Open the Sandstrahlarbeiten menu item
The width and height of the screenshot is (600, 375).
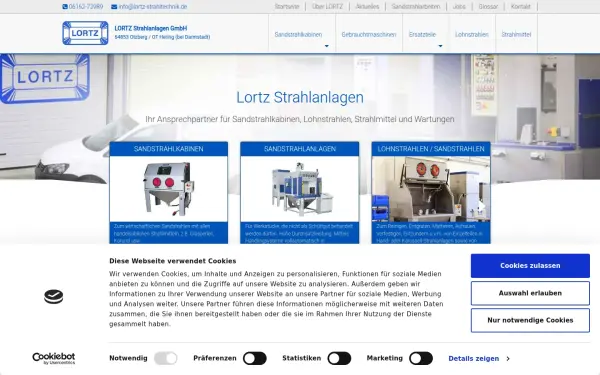[x=416, y=7]
